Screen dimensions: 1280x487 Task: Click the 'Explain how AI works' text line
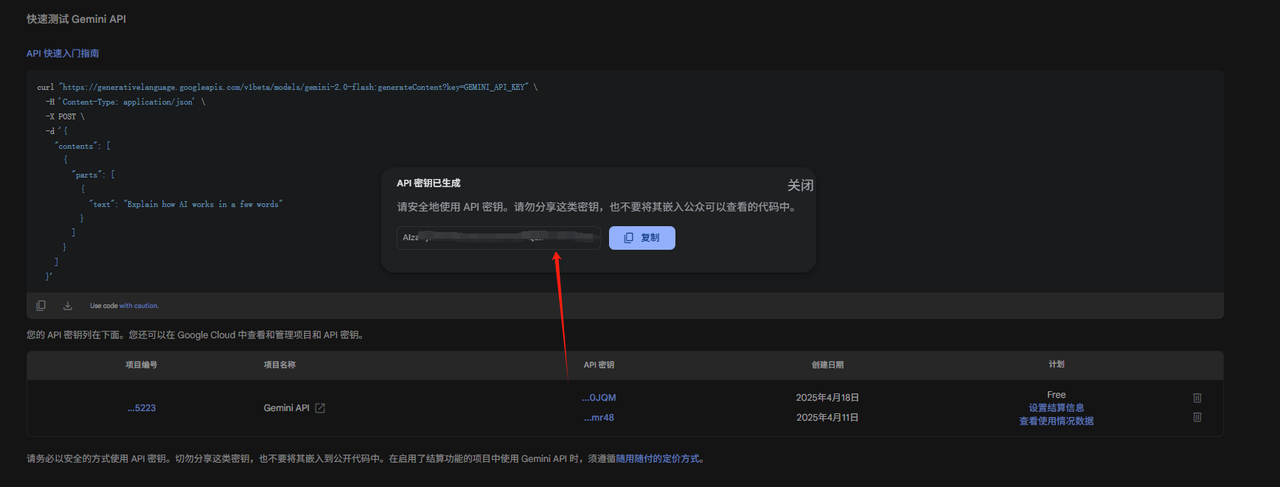click(x=186, y=203)
